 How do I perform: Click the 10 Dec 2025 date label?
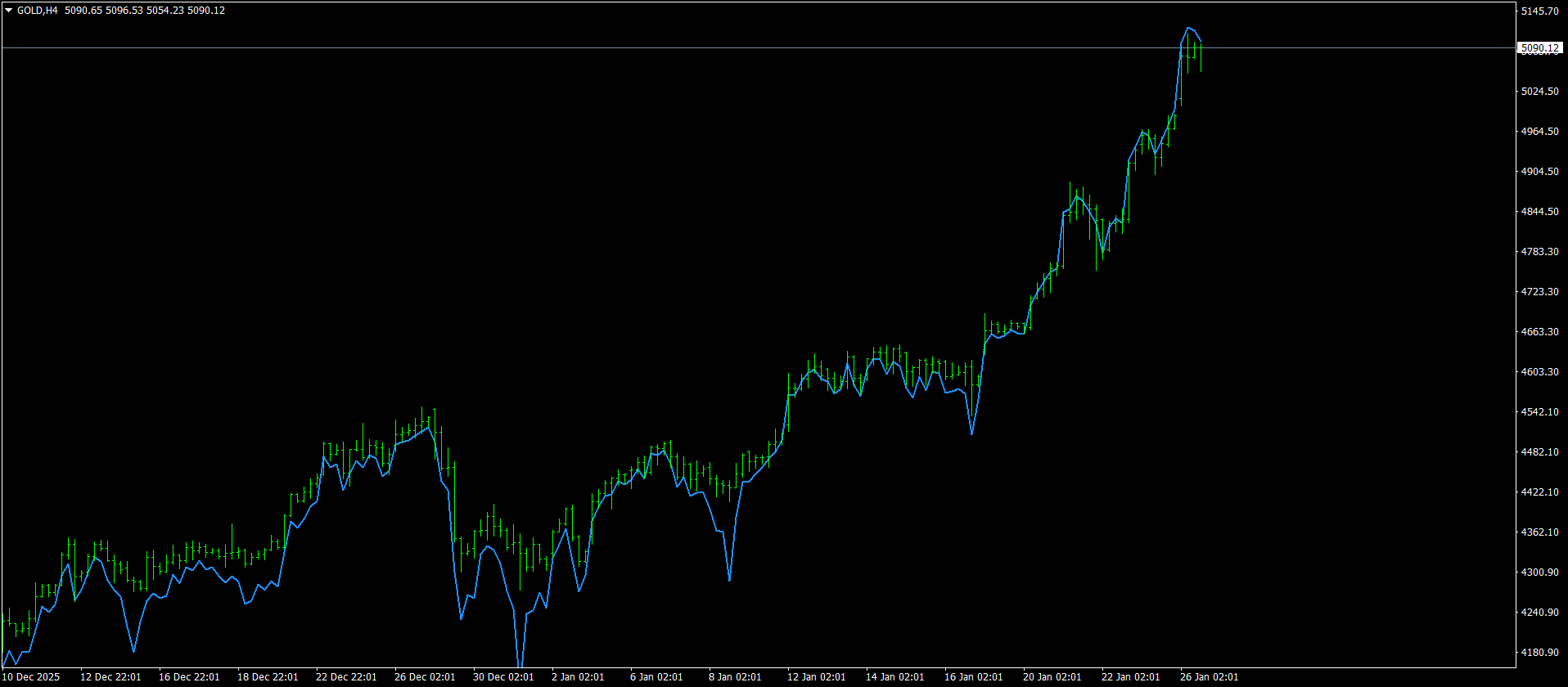tap(31, 677)
